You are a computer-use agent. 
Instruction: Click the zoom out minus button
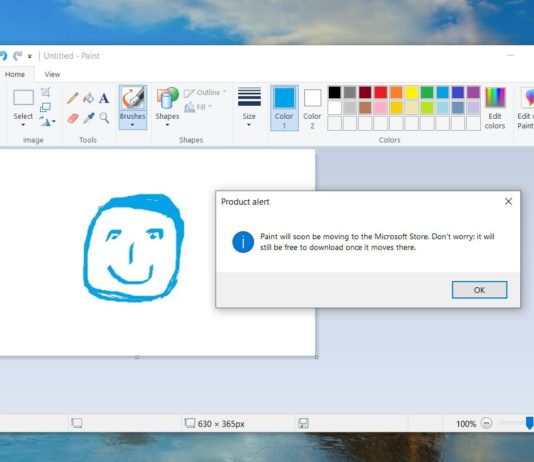coord(486,423)
